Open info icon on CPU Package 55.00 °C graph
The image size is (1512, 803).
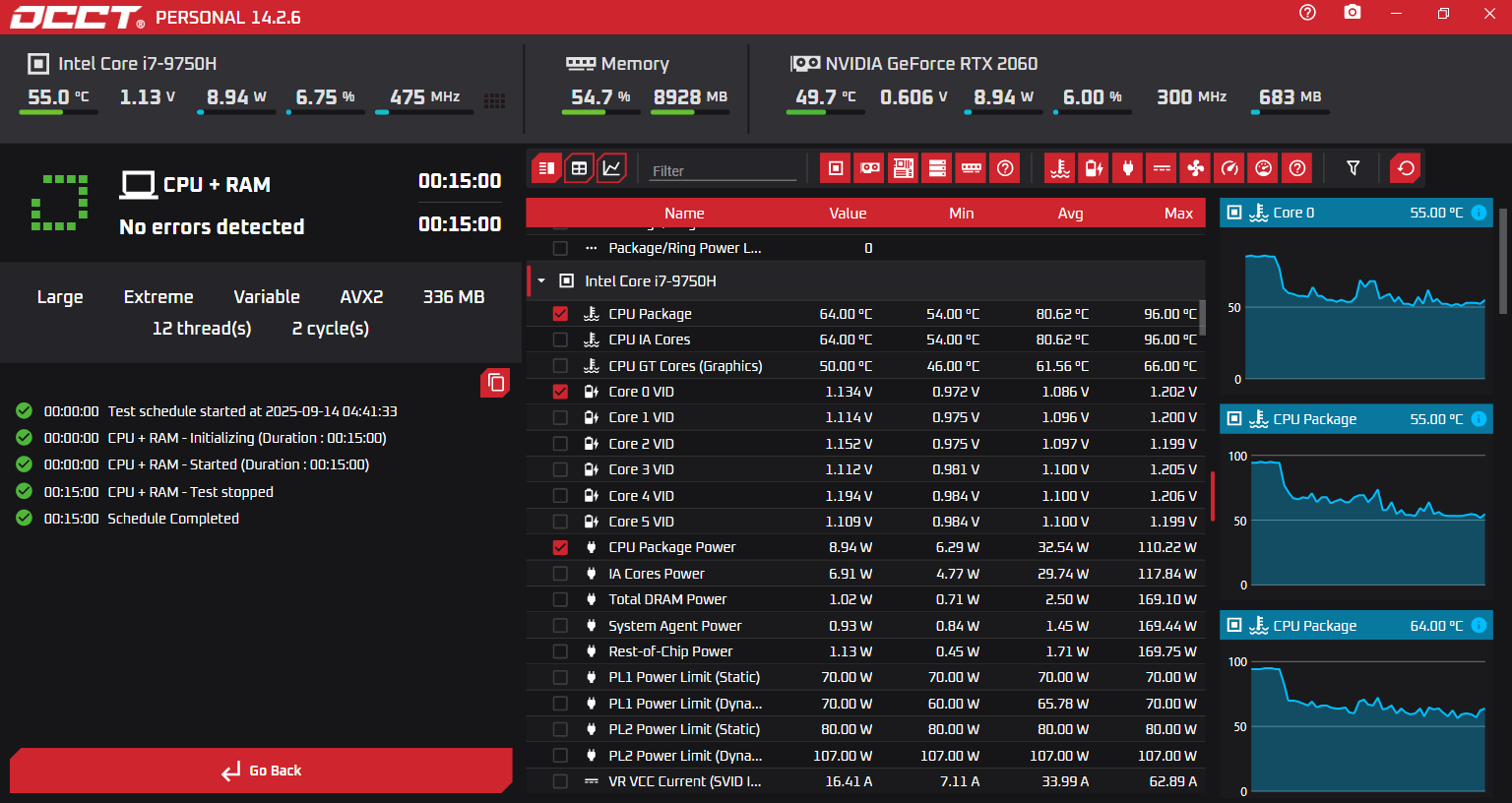coord(1479,419)
